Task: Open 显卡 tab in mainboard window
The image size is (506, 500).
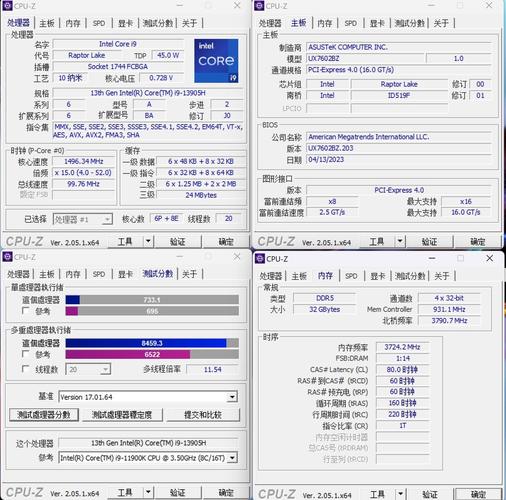Action: click(377, 23)
